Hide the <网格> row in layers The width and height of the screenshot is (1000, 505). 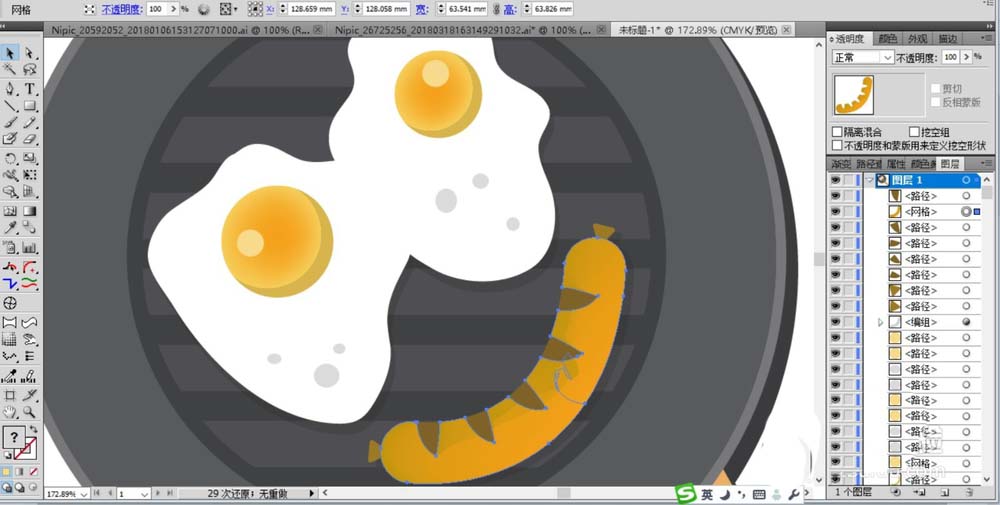835,212
